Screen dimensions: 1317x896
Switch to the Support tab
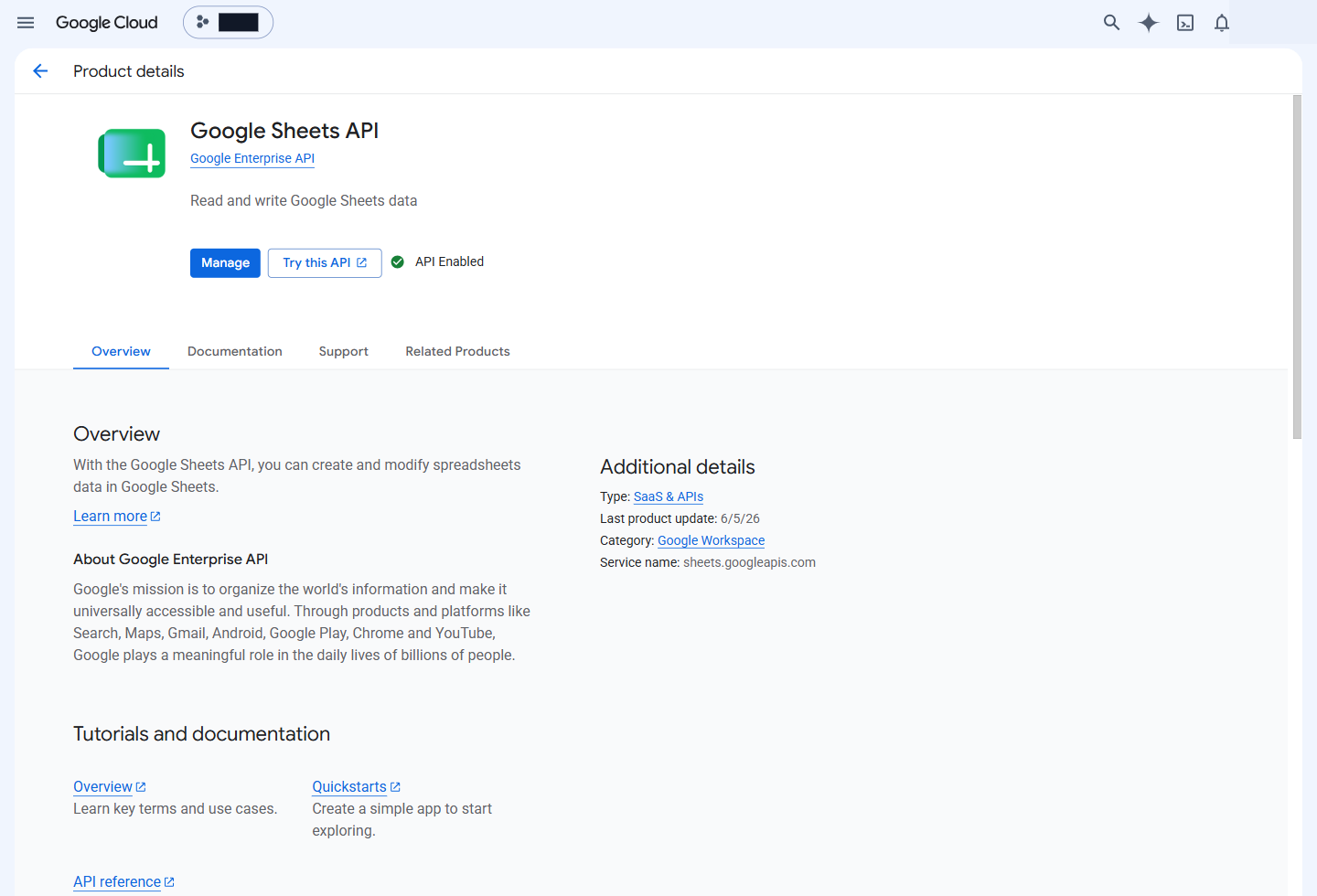[x=344, y=351]
